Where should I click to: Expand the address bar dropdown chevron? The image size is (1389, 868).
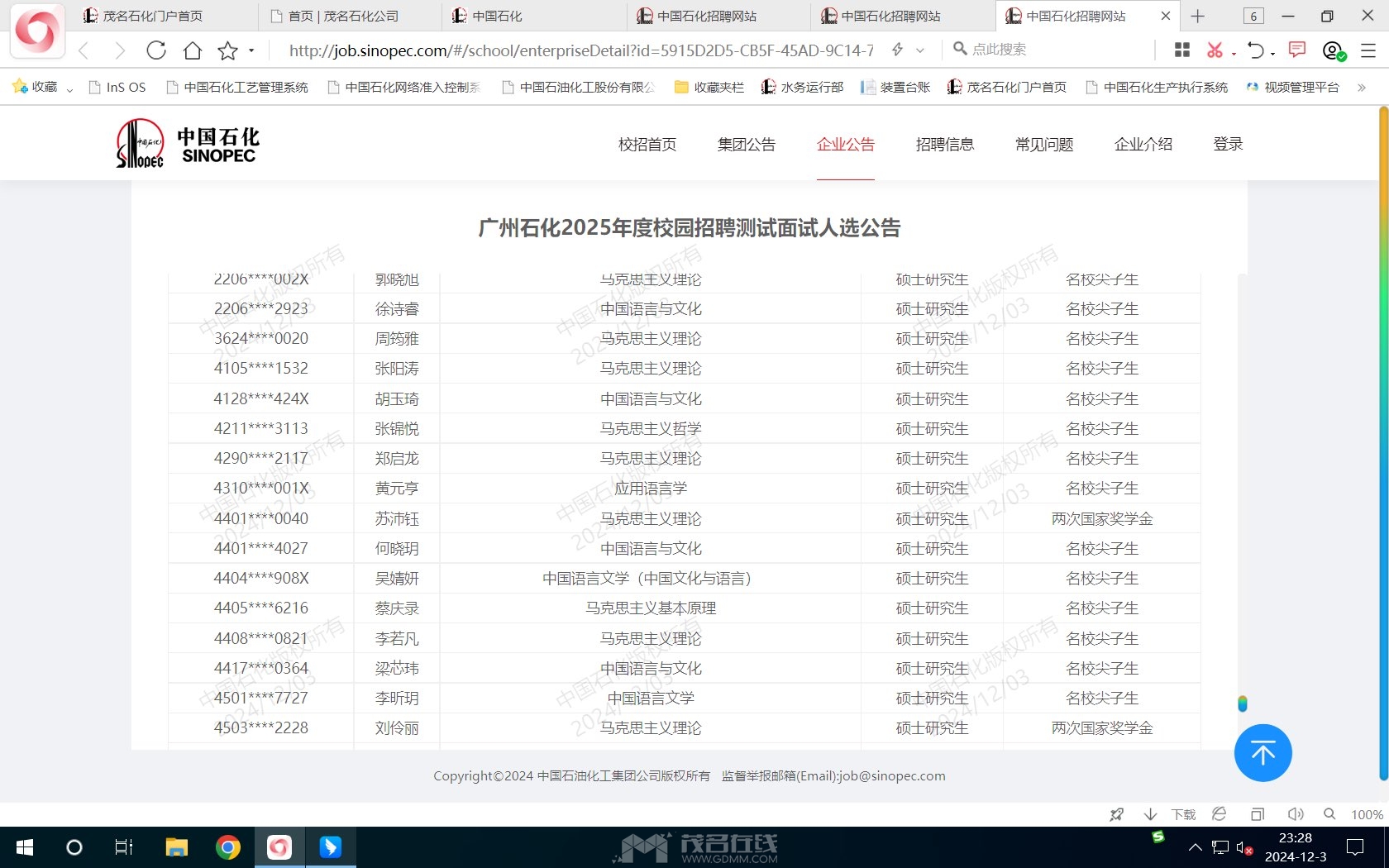[x=920, y=50]
